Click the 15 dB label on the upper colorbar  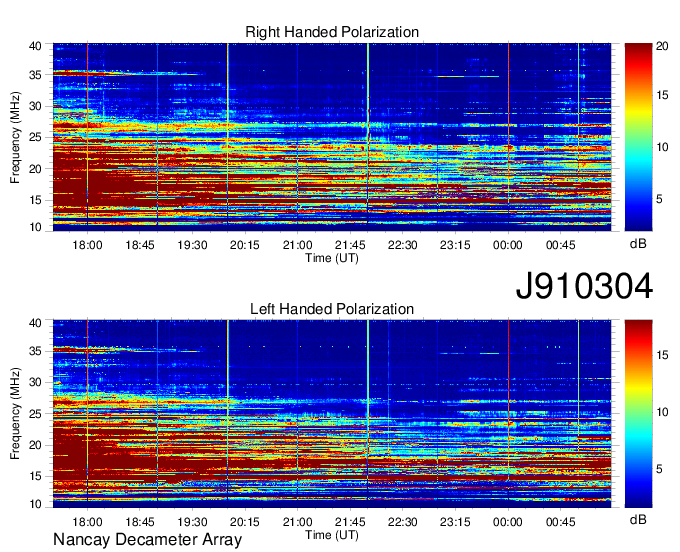[x=662, y=95]
